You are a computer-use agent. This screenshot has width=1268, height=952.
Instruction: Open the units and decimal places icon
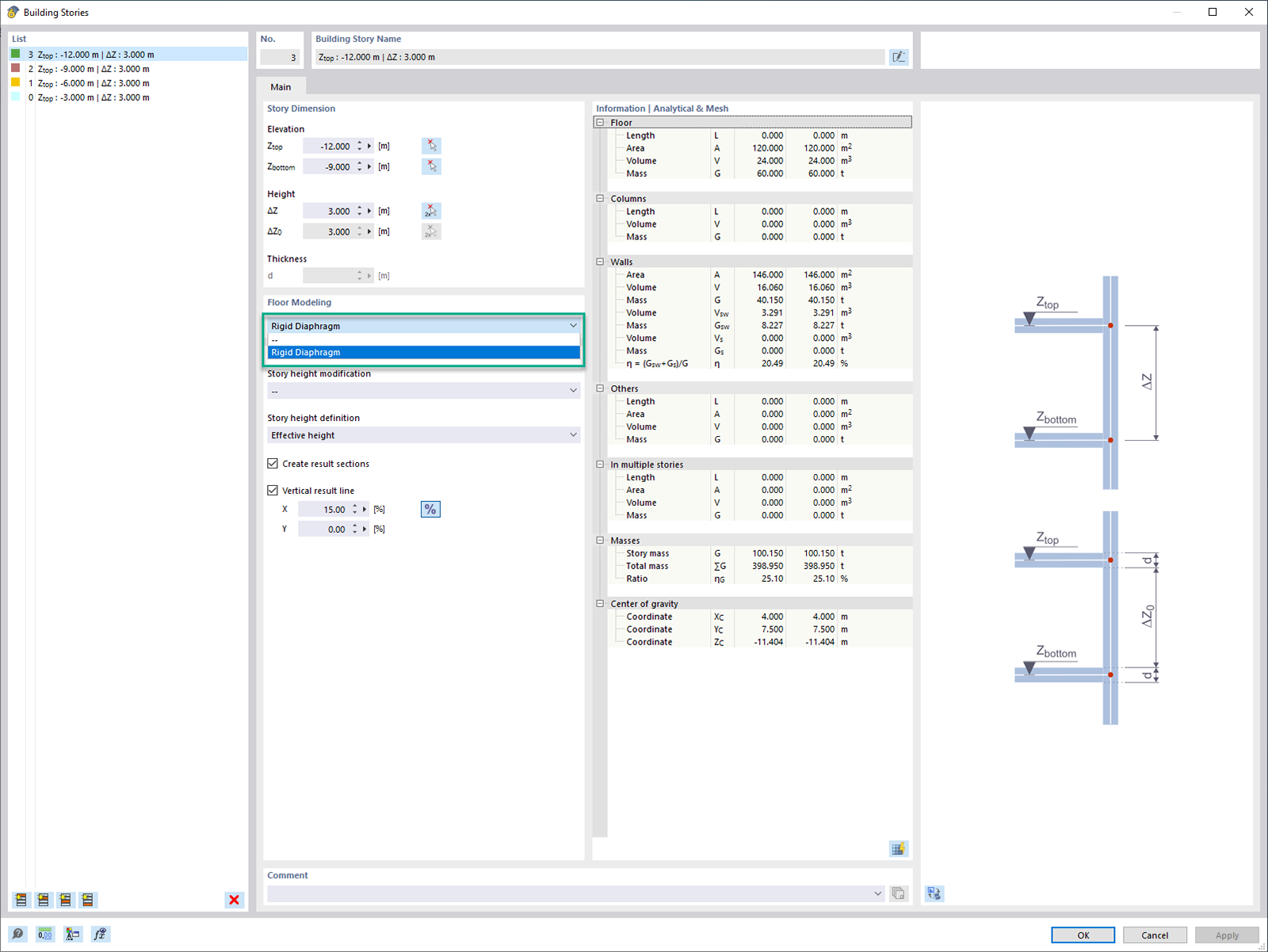click(45, 935)
